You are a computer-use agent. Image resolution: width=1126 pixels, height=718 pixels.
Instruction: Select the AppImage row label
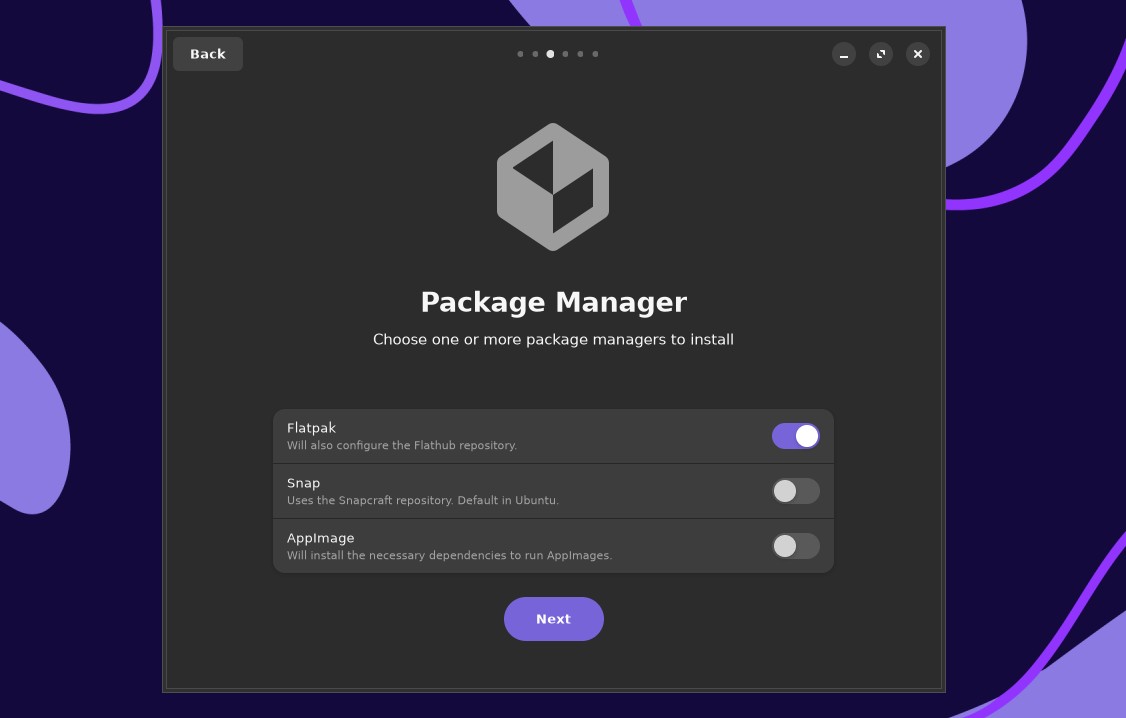[320, 538]
